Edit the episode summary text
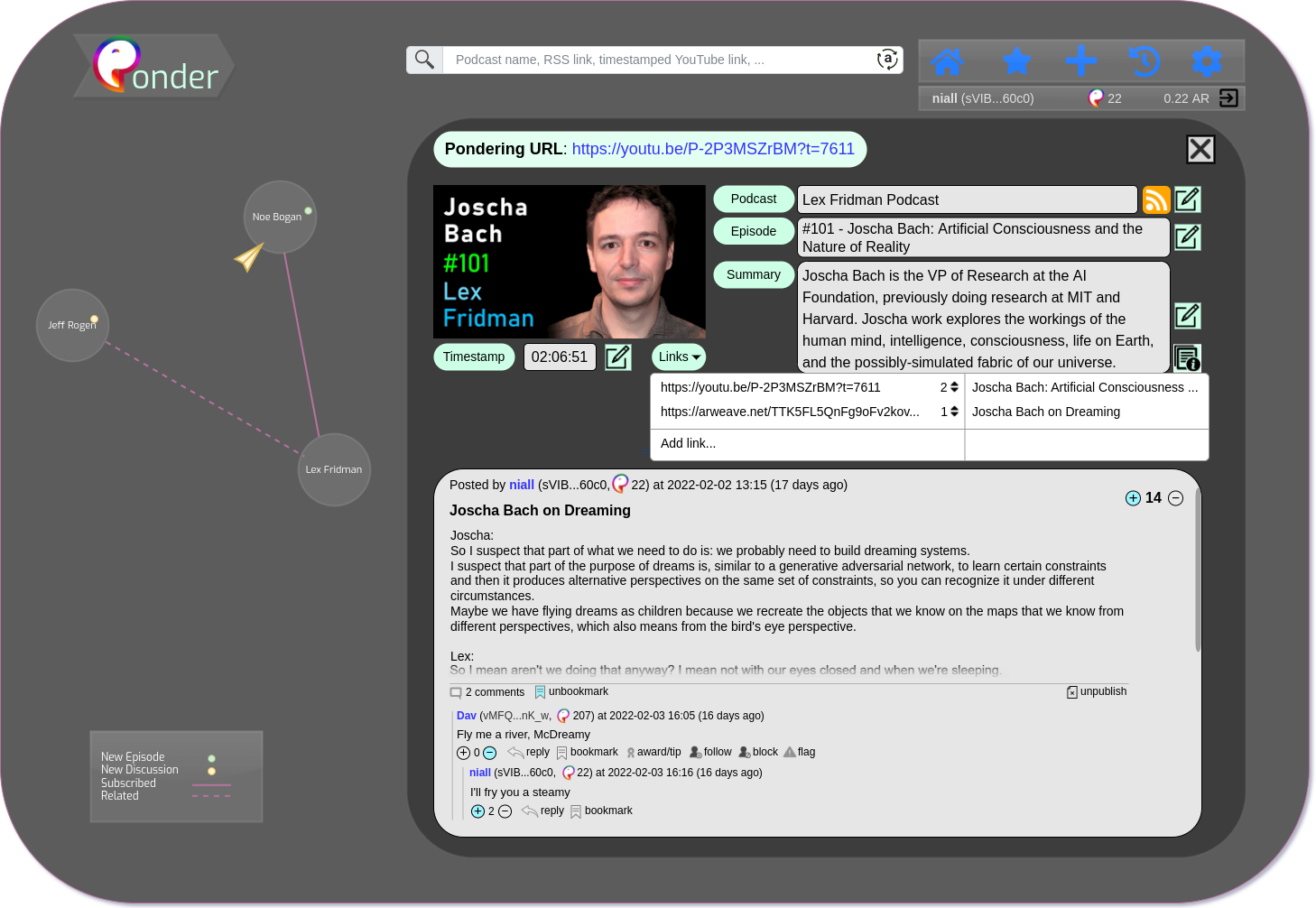 click(1187, 316)
